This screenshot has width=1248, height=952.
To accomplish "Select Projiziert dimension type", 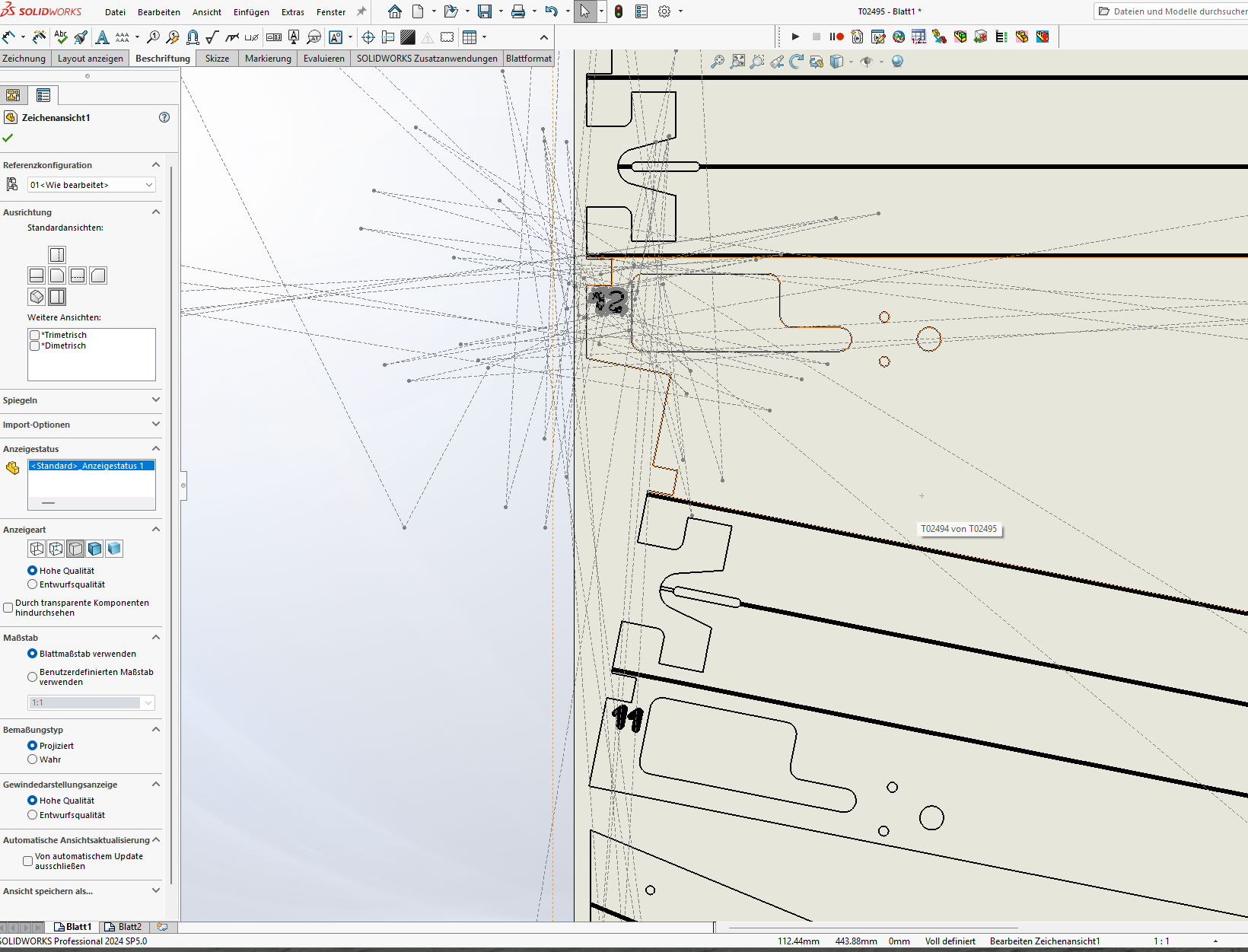I will [x=32, y=746].
